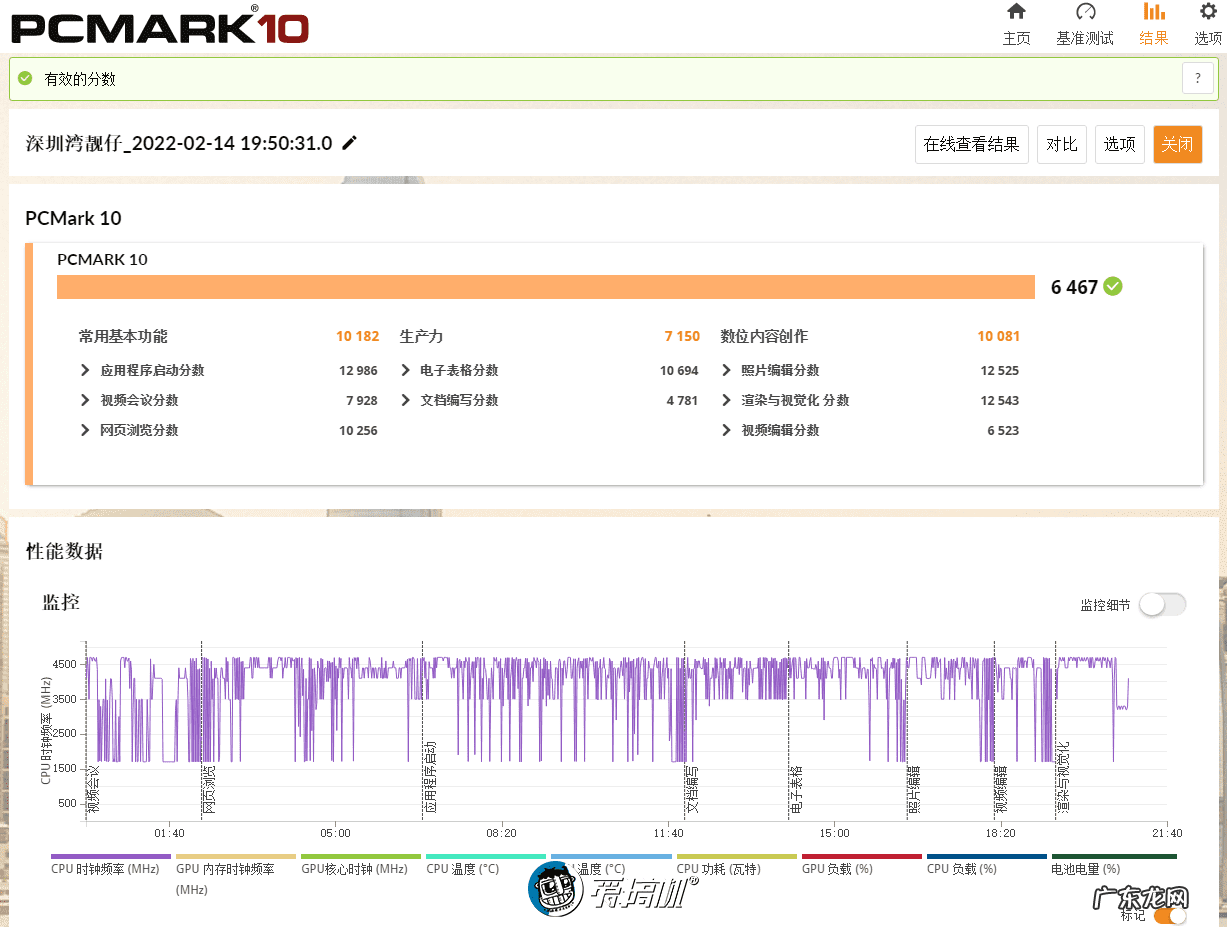Click the result name 深圳湾靓仔_2022-02-14 19:50:31.0
Screen dimensions: 1227x927
click(179, 143)
